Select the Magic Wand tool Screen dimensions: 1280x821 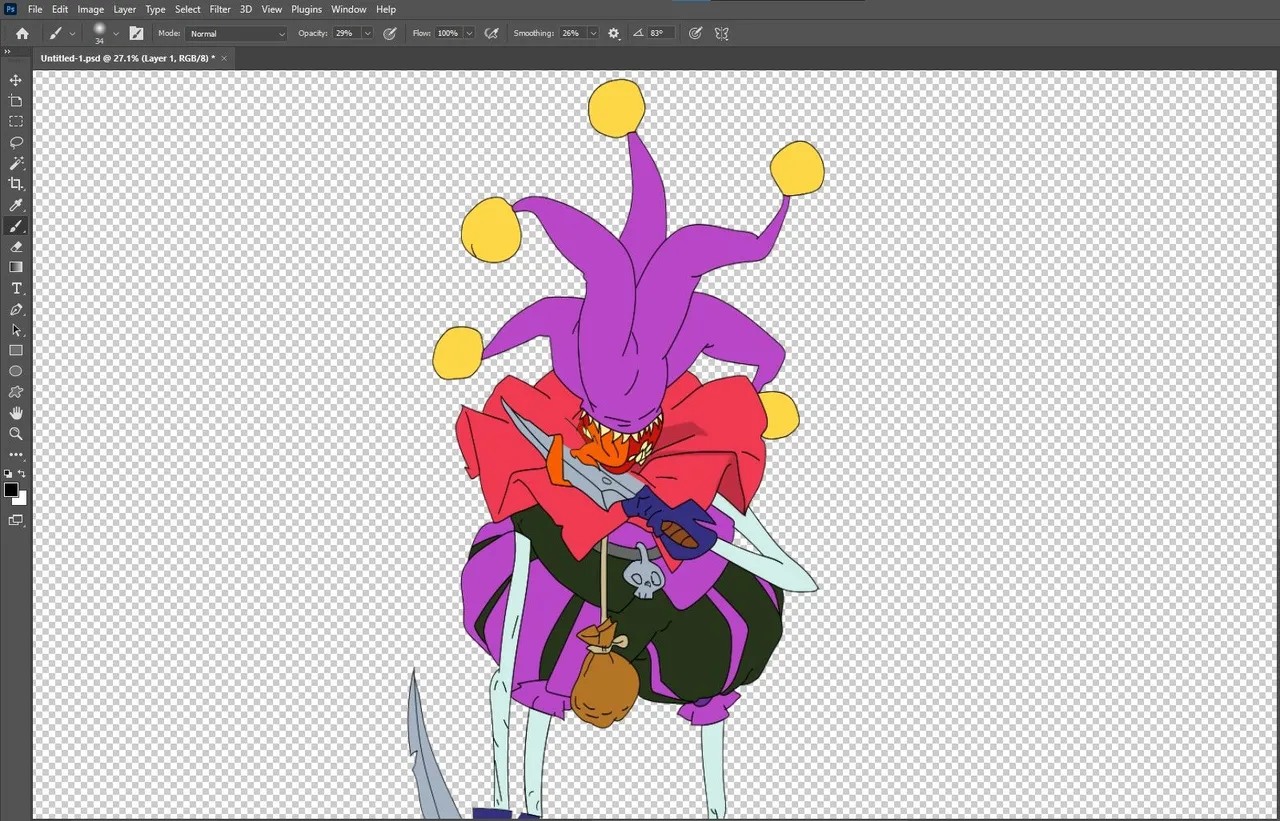[16, 163]
